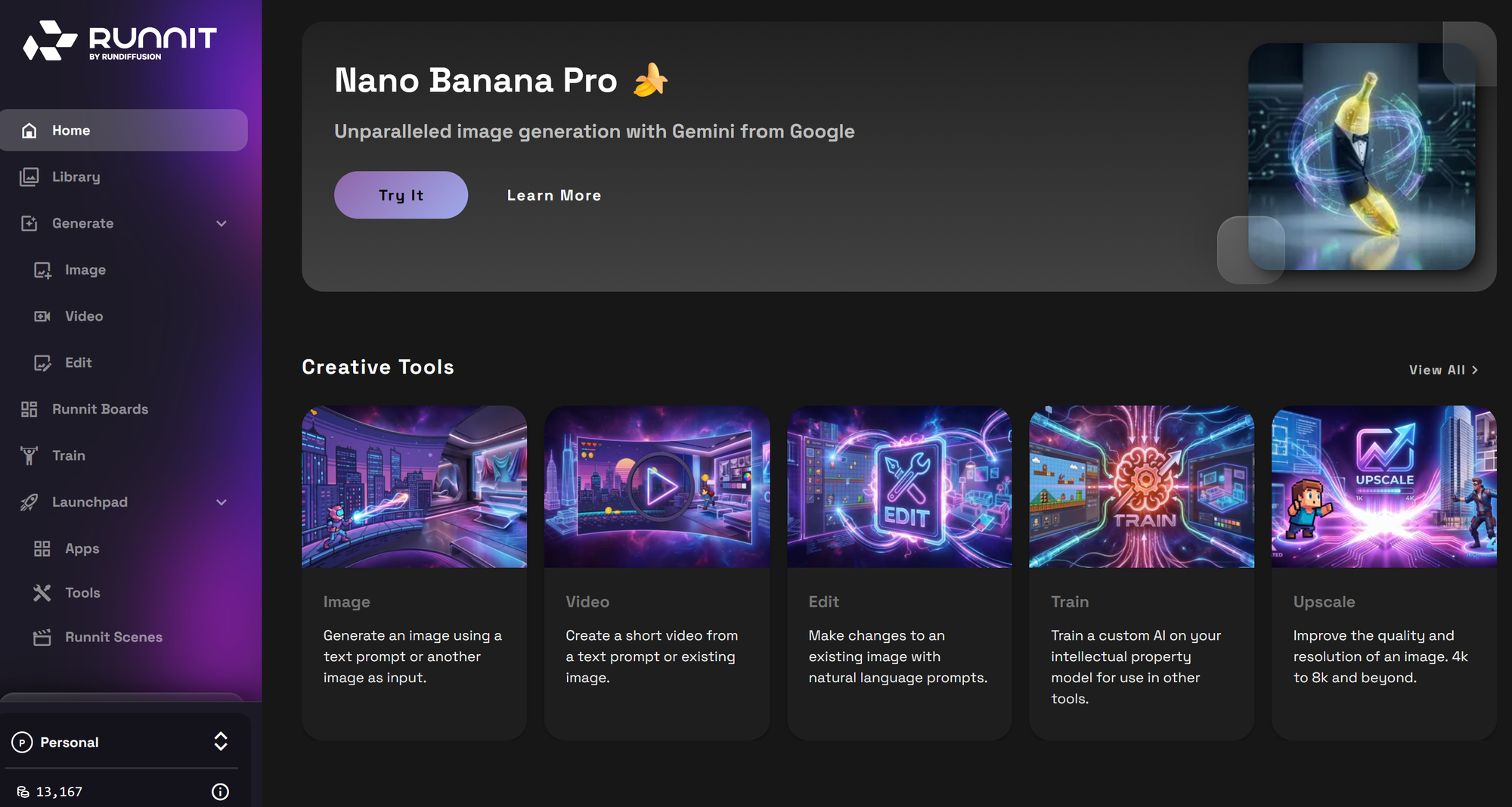Open Library via its sidebar icon

pyautogui.click(x=29, y=177)
